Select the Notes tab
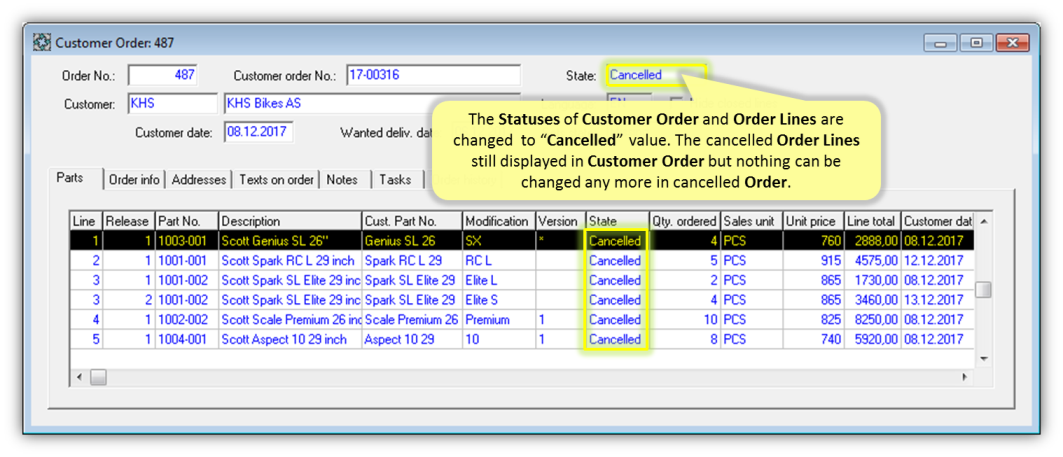Viewport: 1063px width, 457px height. tap(342, 180)
